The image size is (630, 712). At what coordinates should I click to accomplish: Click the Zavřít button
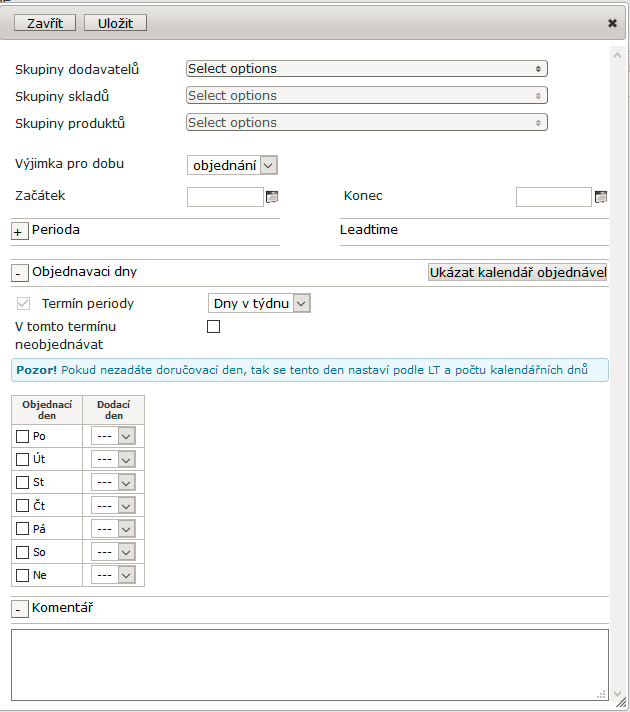[45, 23]
